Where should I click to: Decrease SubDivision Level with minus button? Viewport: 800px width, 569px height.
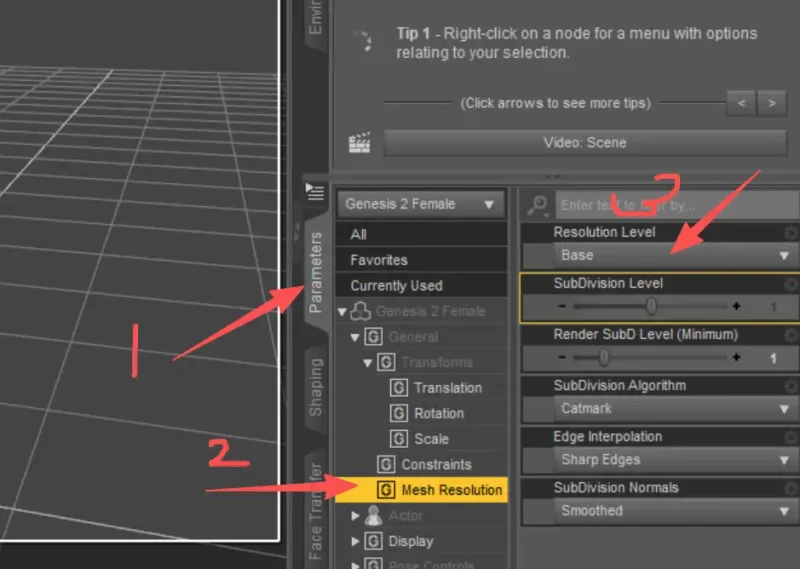click(x=562, y=306)
